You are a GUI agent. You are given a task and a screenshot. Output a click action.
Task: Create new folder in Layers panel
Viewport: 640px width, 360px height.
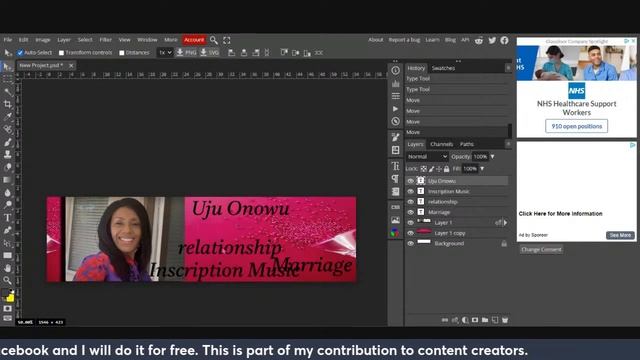pos(485,320)
